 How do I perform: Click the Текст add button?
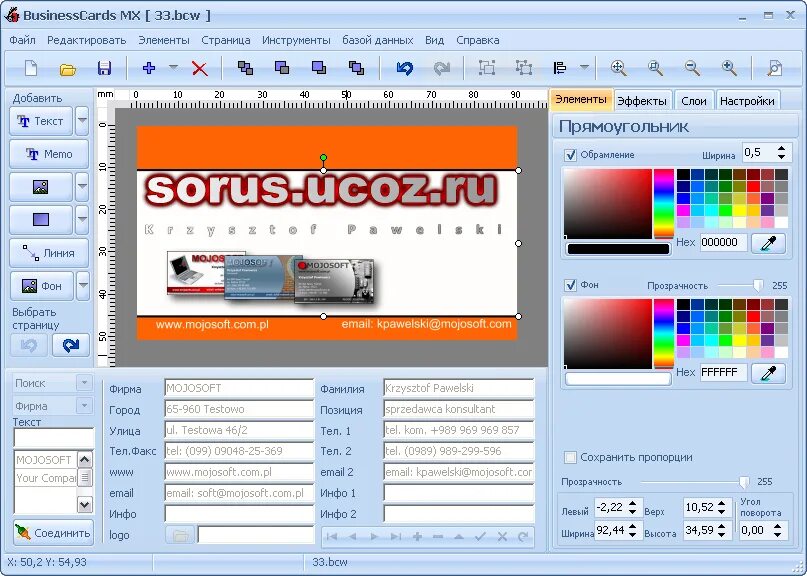pos(41,121)
